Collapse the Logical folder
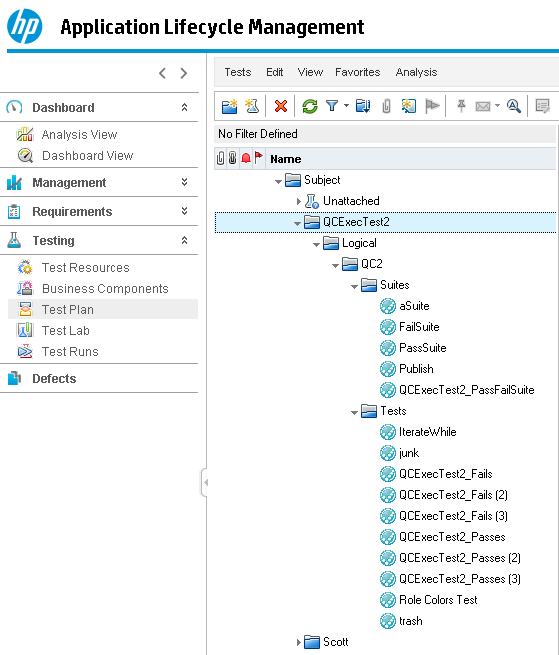The image size is (559, 655). coord(317,244)
